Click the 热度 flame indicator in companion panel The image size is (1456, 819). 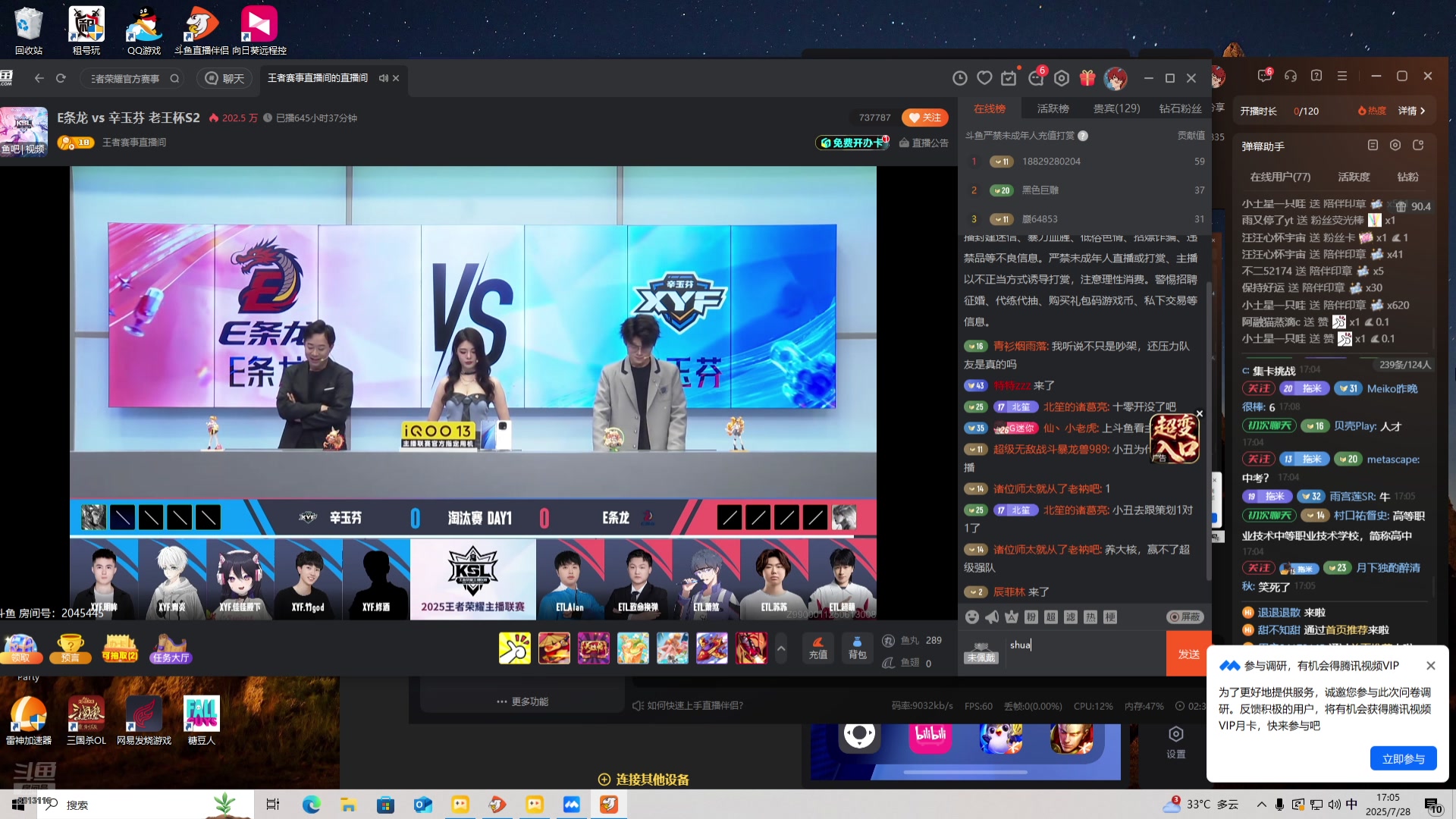(1372, 111)
